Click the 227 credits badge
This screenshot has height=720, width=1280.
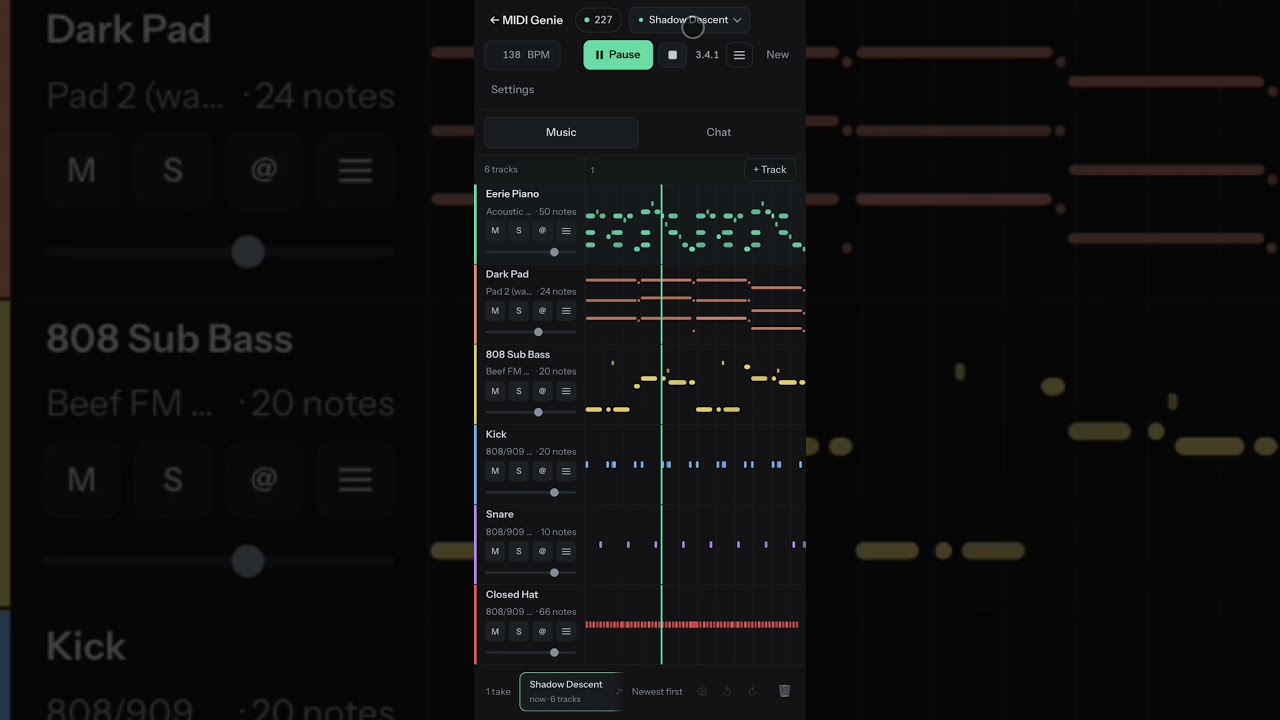[x=598, y=20]
